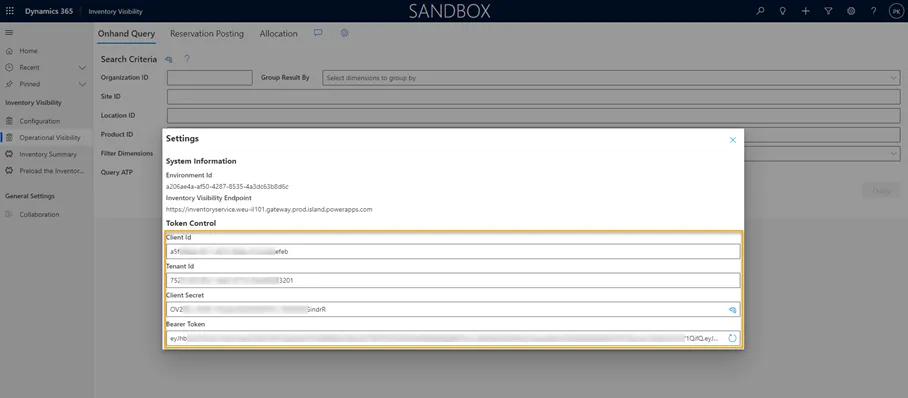
Task: Click the System Information heading
Action: tap(201, 161)
